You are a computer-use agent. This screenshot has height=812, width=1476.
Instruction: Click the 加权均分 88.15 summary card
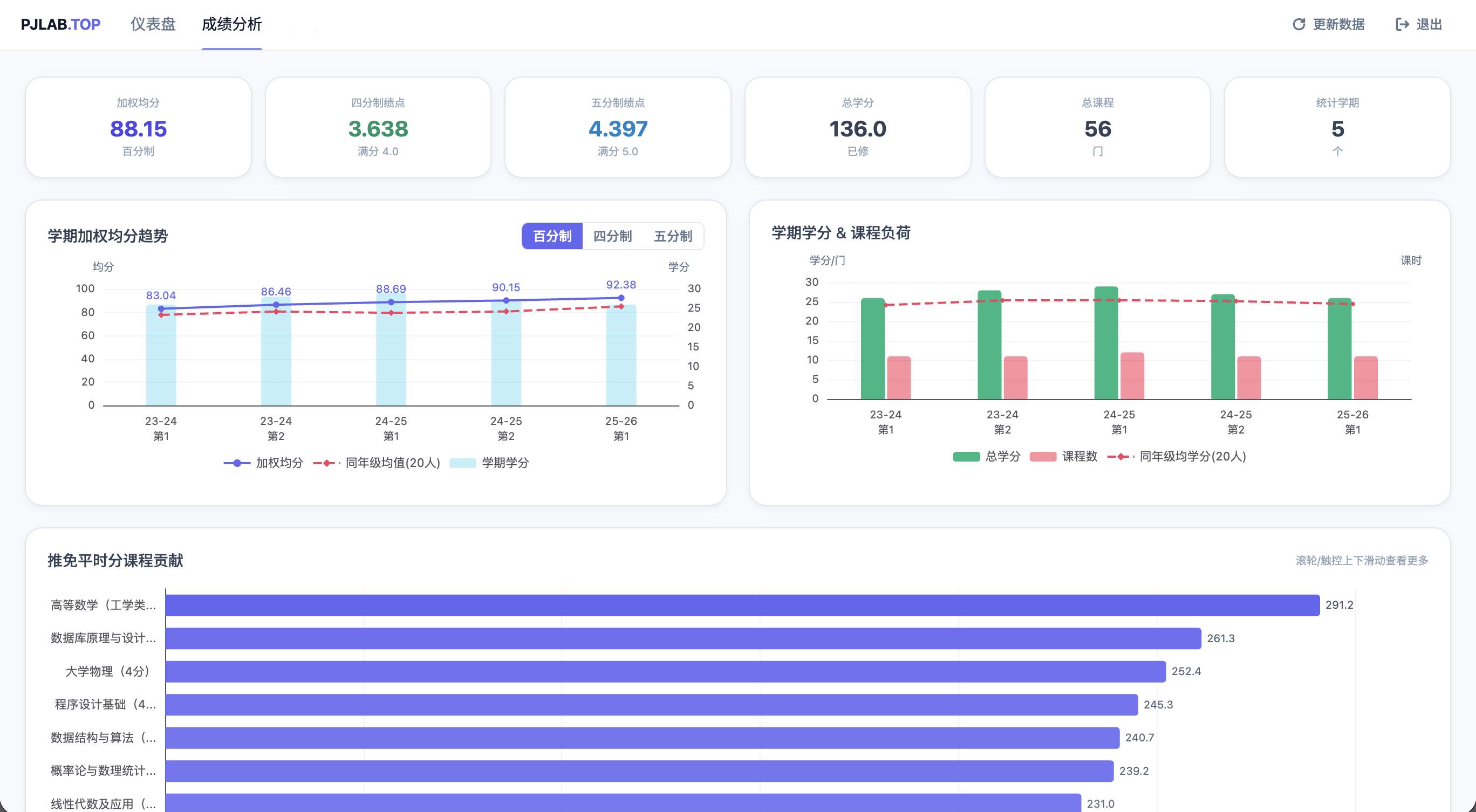click(138, 127)
